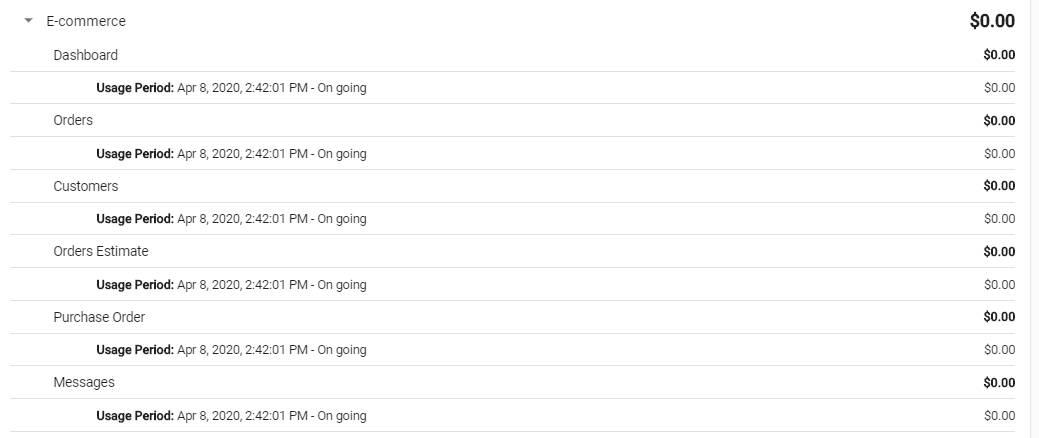Click the Usage Period under Orders
Screen dimensions: 1039x438
pos(231,154)
